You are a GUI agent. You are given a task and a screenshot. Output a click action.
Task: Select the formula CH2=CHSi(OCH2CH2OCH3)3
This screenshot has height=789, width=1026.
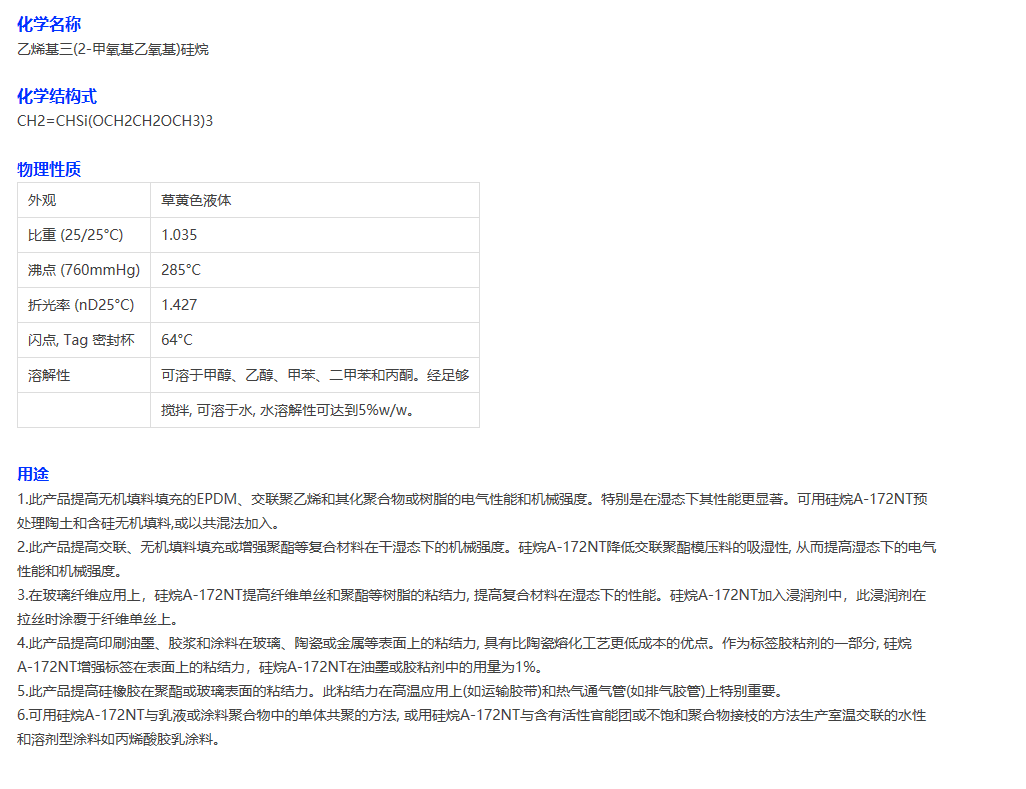114,121
